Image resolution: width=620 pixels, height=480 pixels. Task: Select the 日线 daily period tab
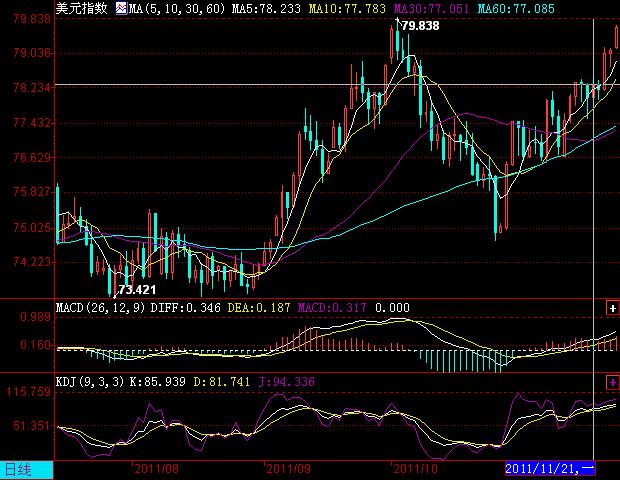click(x=26, y=470)
